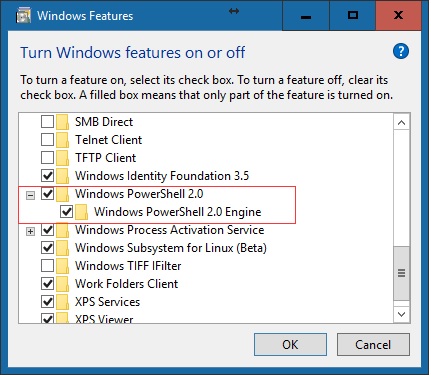This screenshot has height=375, width=431.
Task: Click the Windows TIFF IFilter folder icon
Action: (x=62, y=266)
